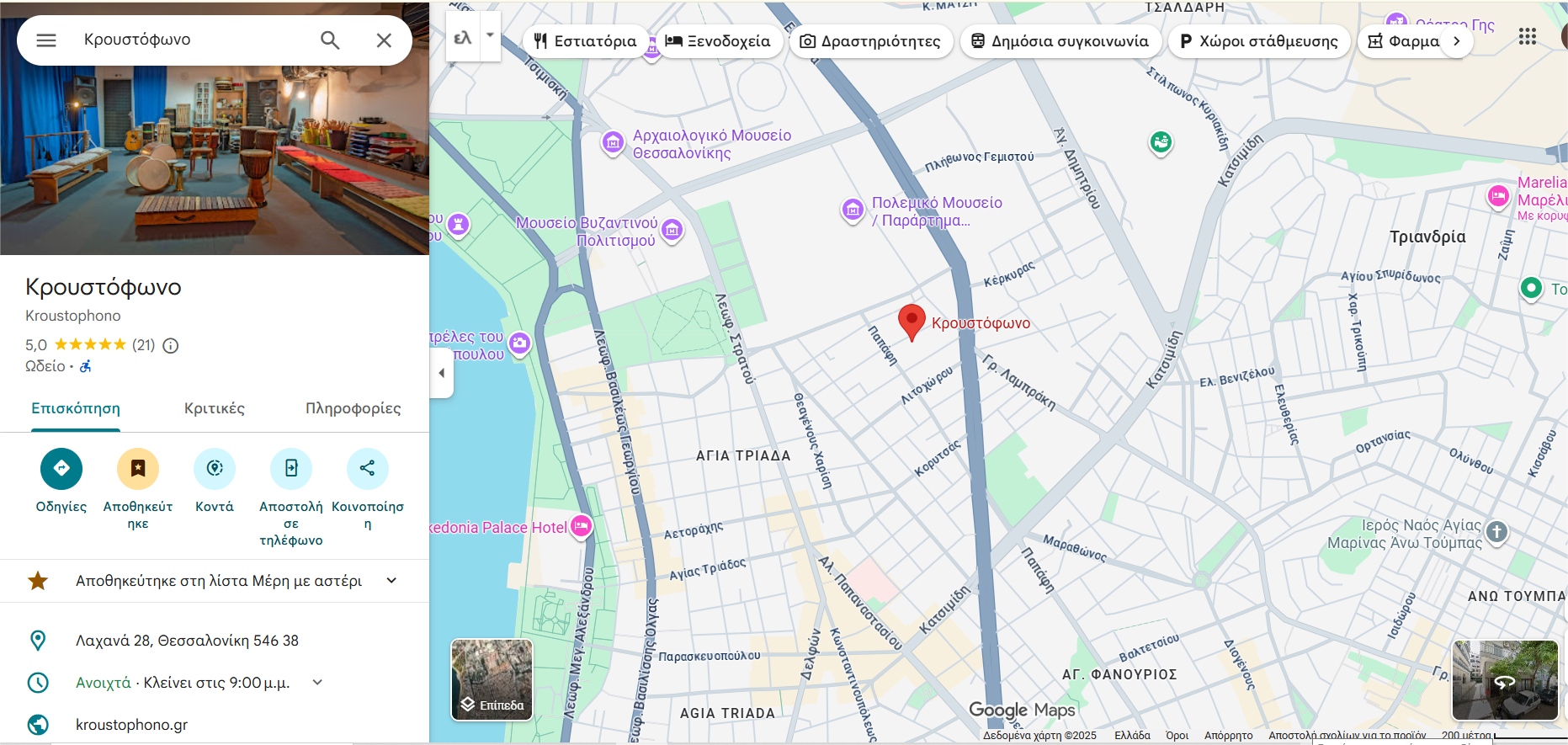
Task: Select the Εστιατόρια filter chip
Action: 586,41
